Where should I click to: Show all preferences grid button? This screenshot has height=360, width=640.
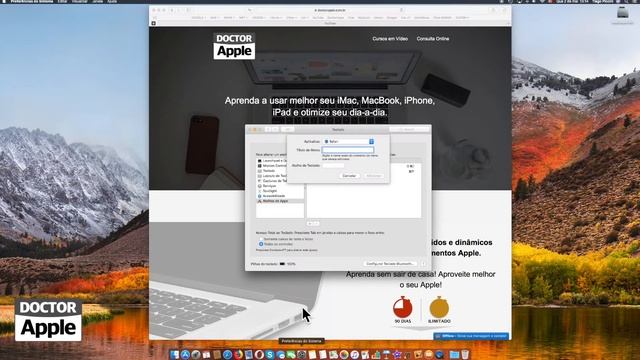pyautogui.click(x=288, y=129)
